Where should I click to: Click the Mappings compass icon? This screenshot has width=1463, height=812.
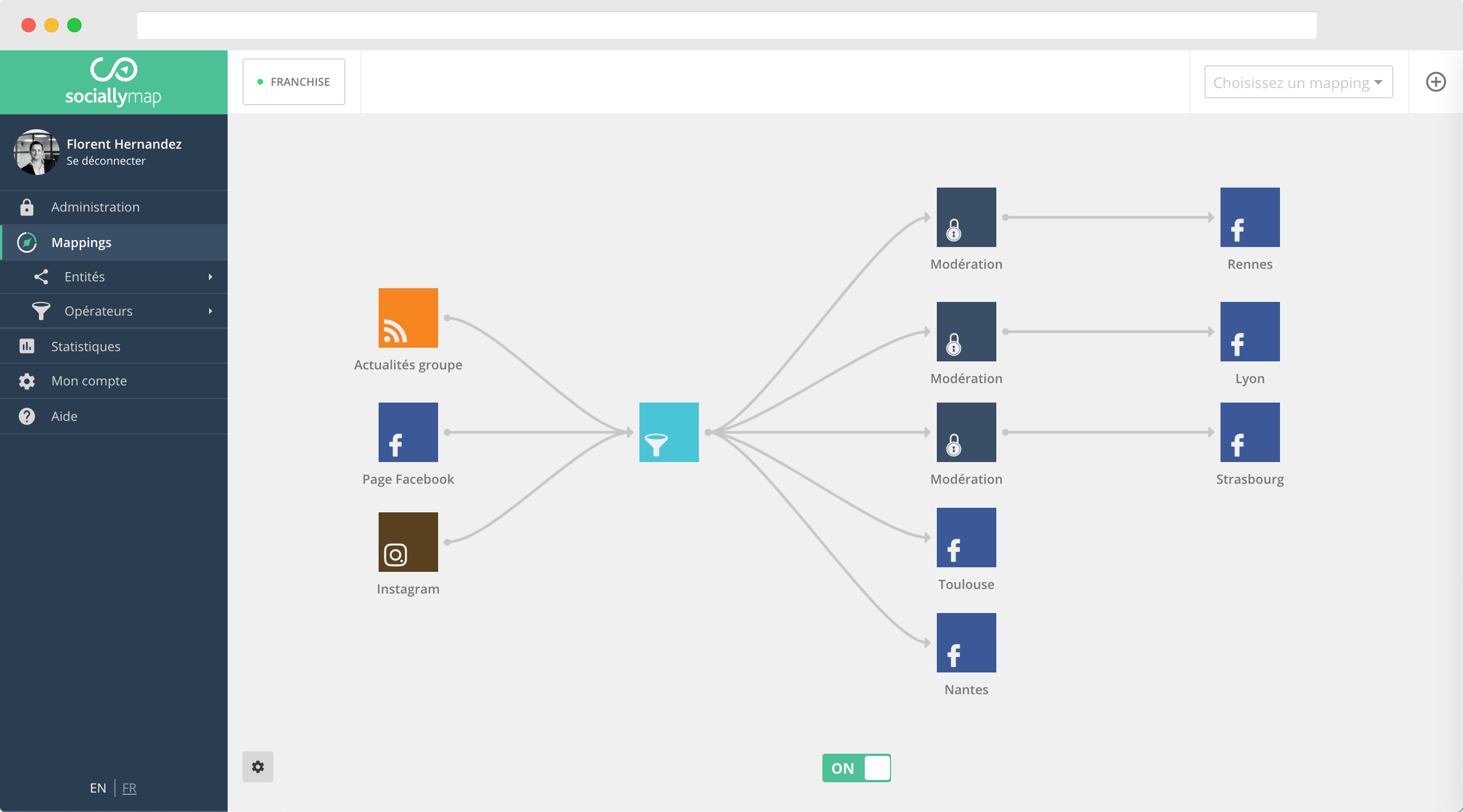(27, 242)
